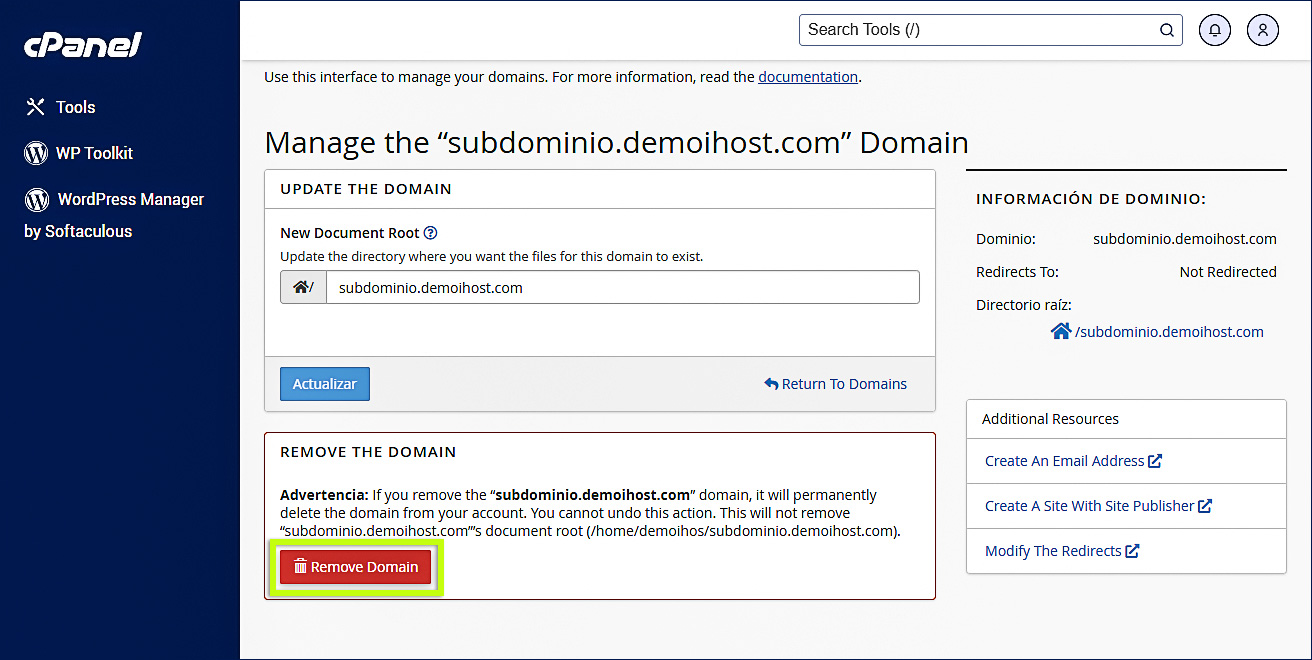Click the 'UPDATE THE DOMAIN' heading
The height and width of the screenshot is (660, 1312).
[366, 189]
